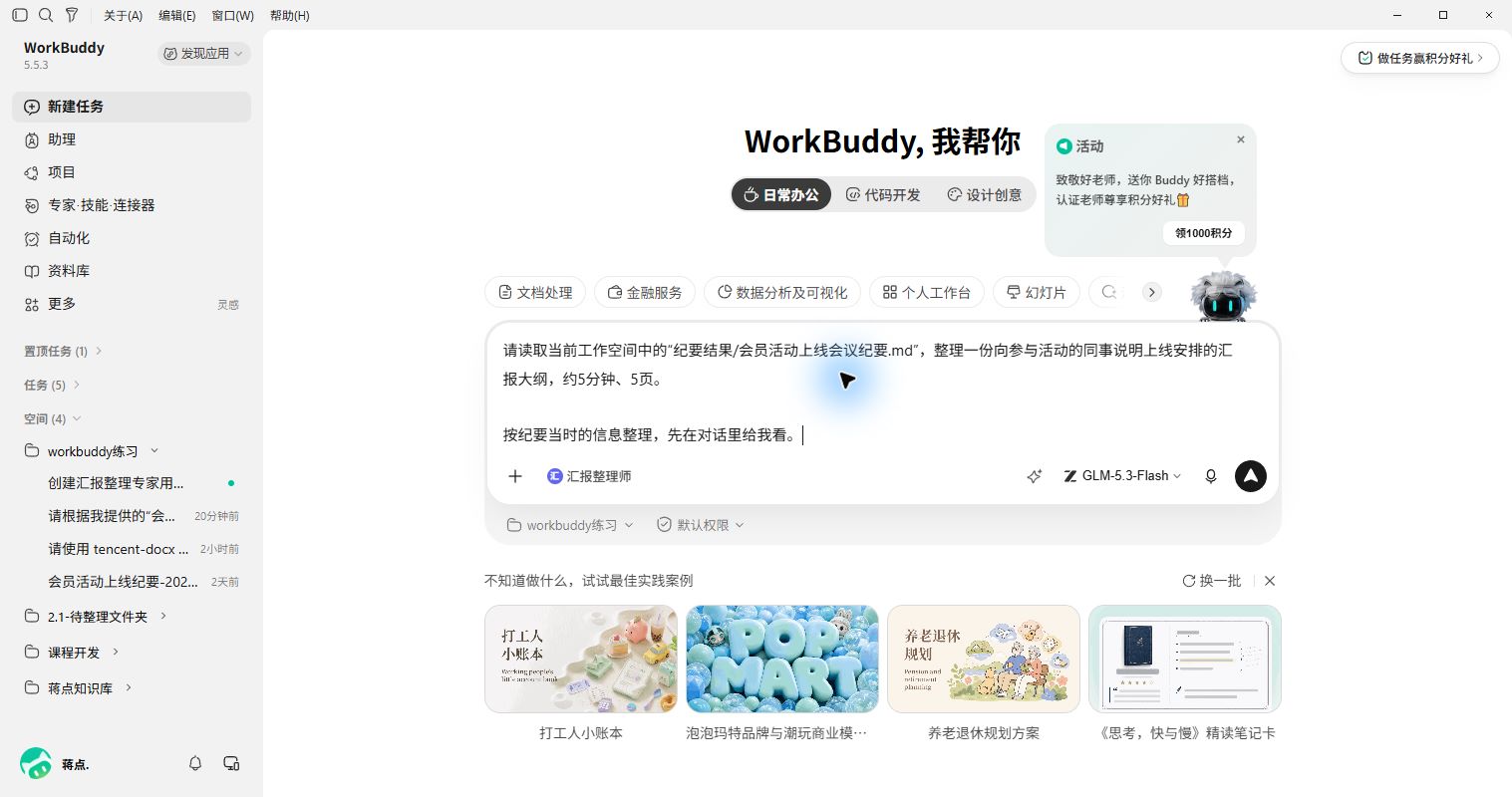
Task: Open the 编辑(E) menu
Action: click(x=177, y=16)
